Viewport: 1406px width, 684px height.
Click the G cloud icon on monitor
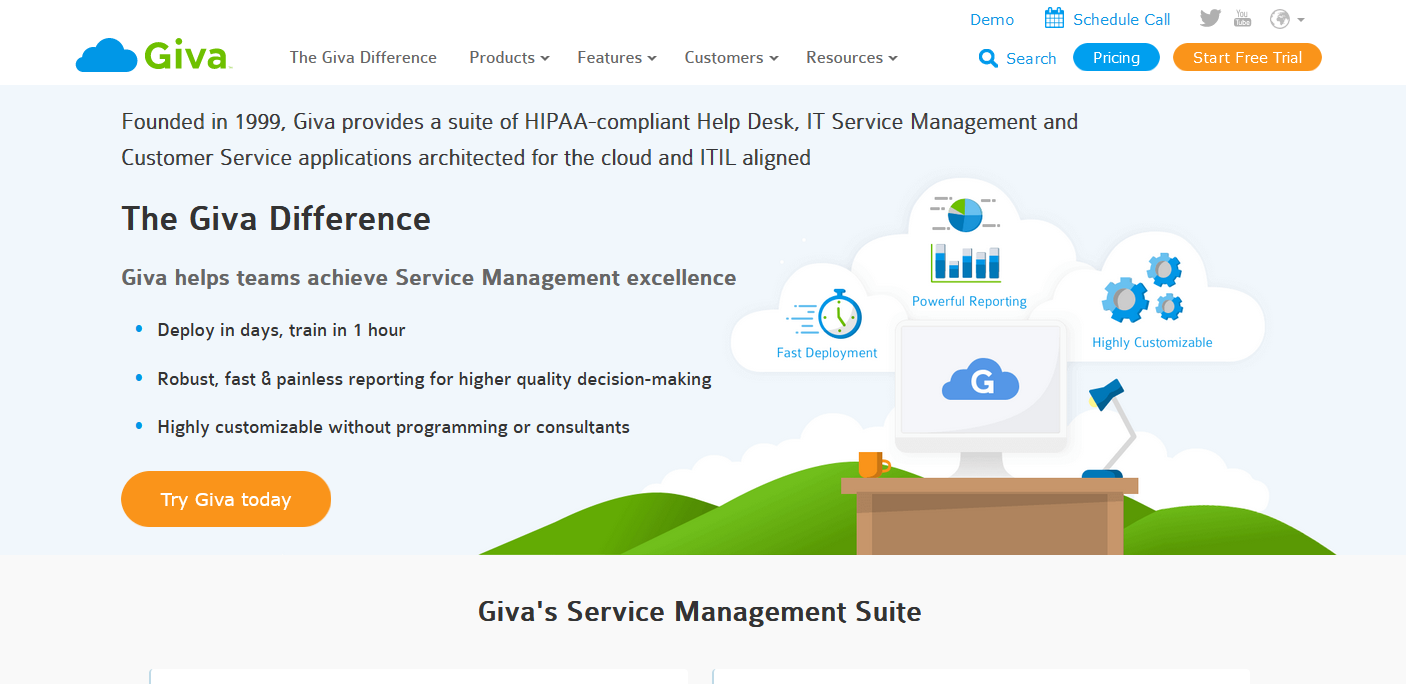980,379
